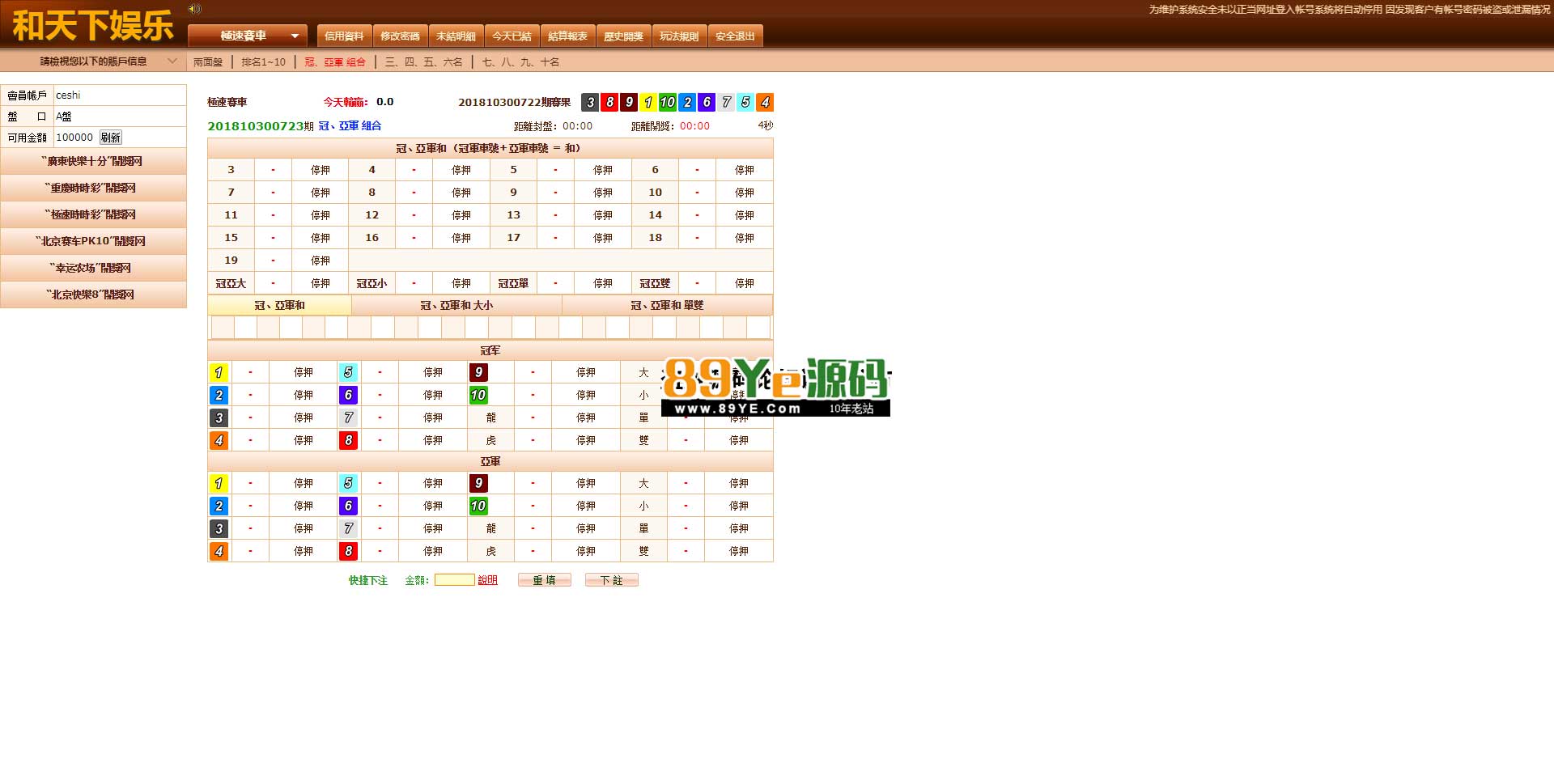
Task: Open 北京赛车PK10 開獎网 link
Action: coord(93,241)
